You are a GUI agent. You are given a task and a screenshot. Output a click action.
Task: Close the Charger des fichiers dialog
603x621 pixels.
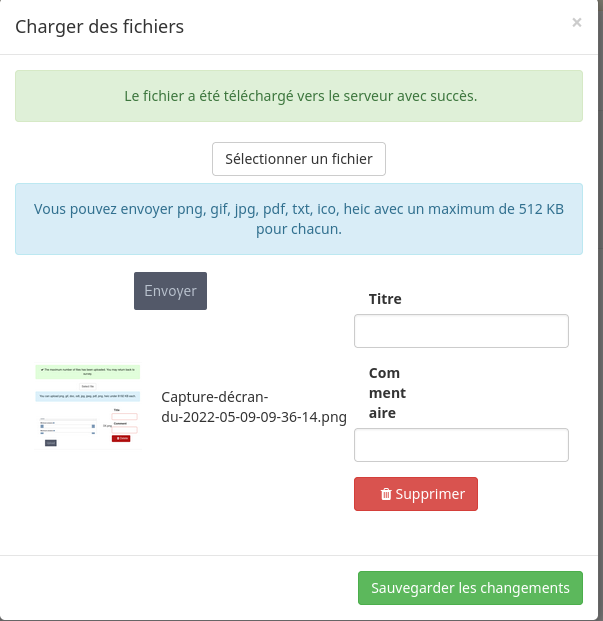click(576, 22)
